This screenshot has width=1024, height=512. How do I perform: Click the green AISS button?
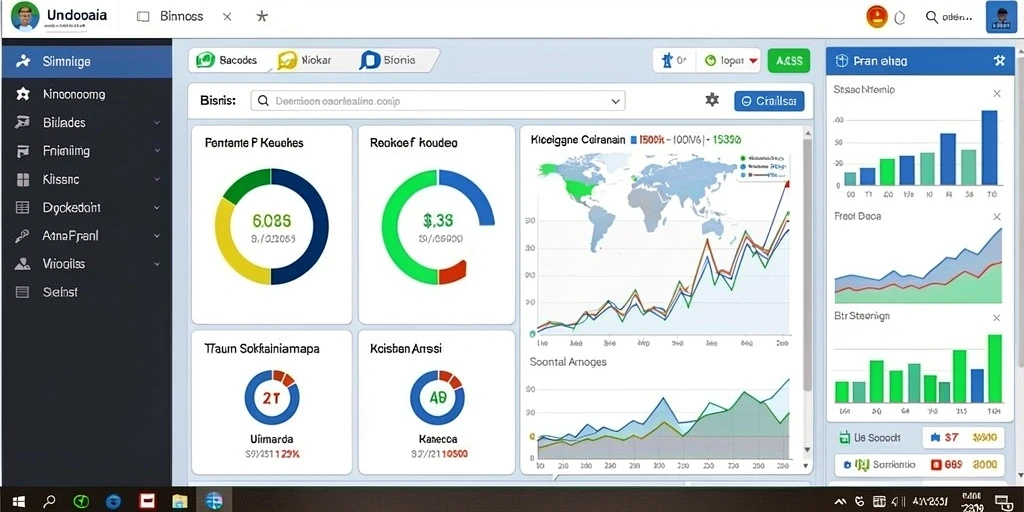click(x=789, y=61)
